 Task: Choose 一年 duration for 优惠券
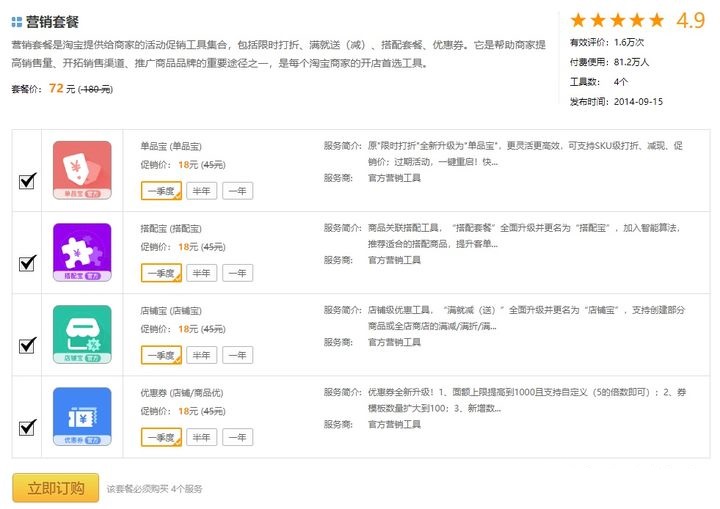point(237,437)
